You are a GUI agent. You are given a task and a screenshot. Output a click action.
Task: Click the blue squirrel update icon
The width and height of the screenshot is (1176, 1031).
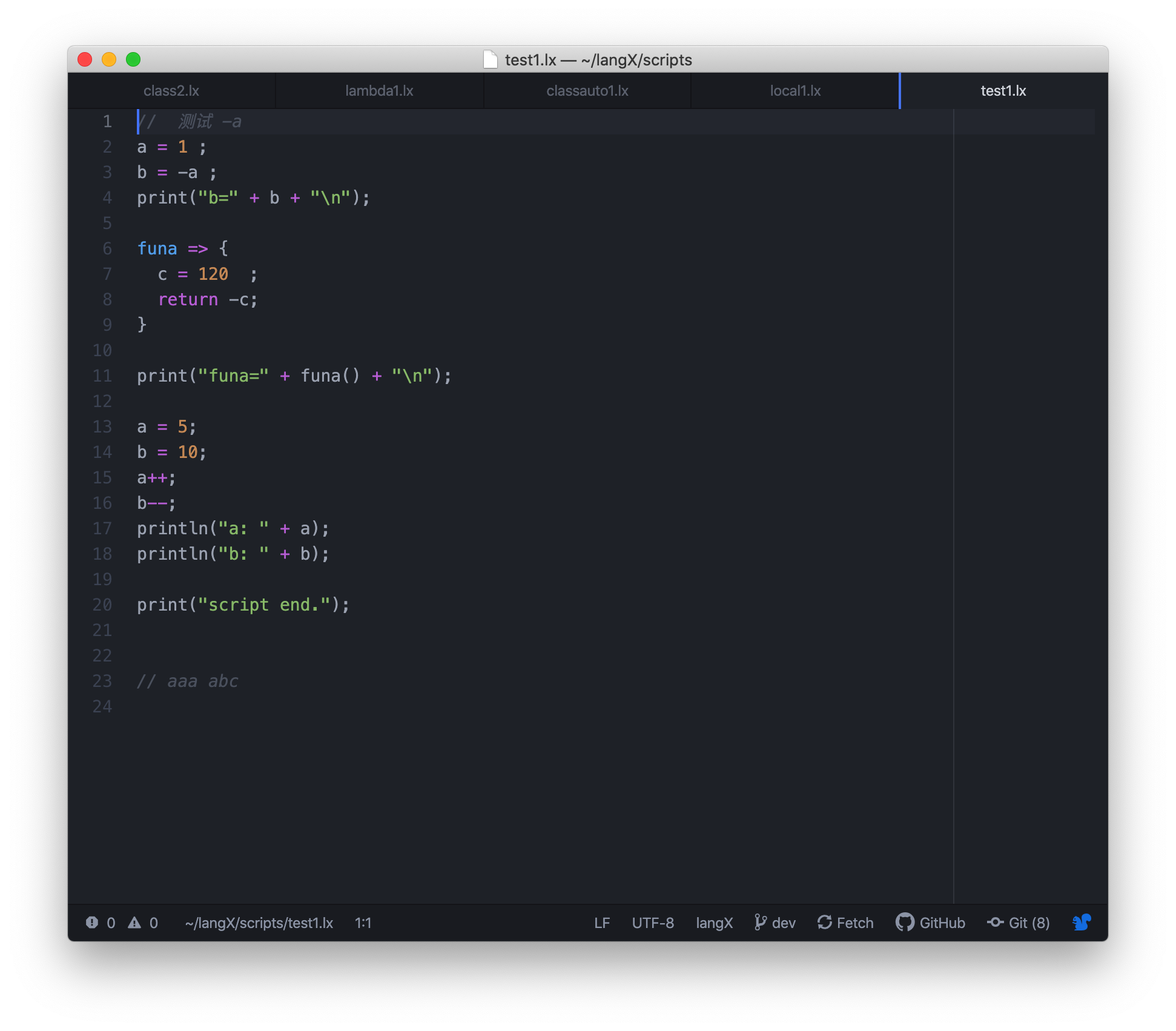point(1081,922)
